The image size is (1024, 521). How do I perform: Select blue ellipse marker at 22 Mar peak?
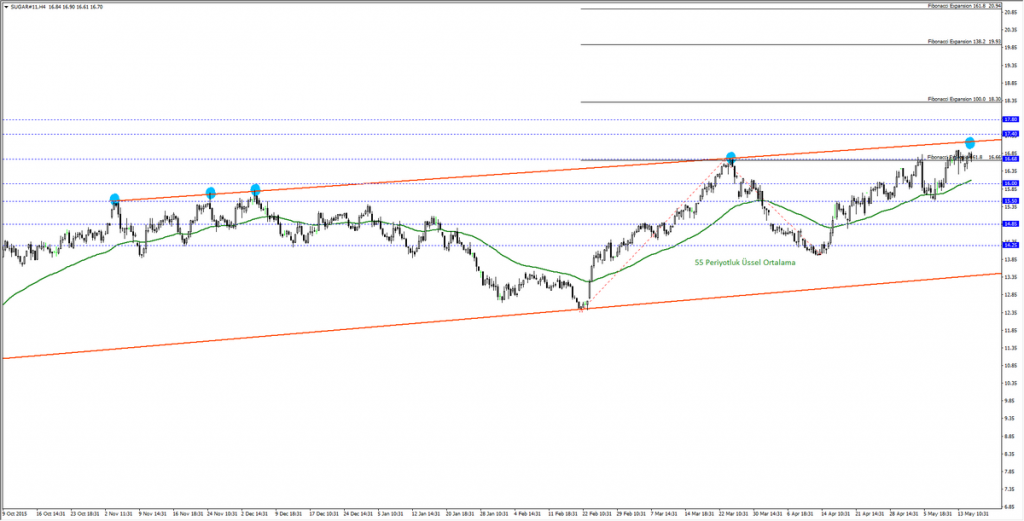[x=731, y=157]
